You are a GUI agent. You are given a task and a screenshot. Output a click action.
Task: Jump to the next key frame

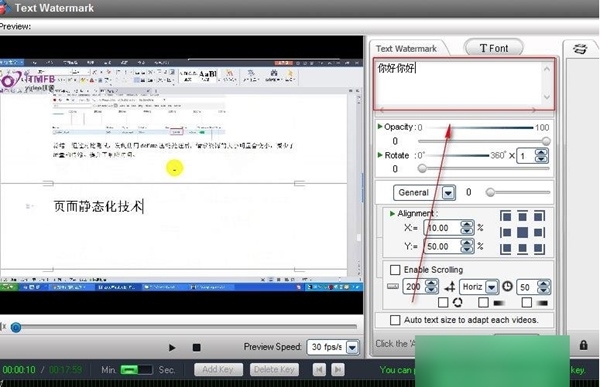(338, 369)
